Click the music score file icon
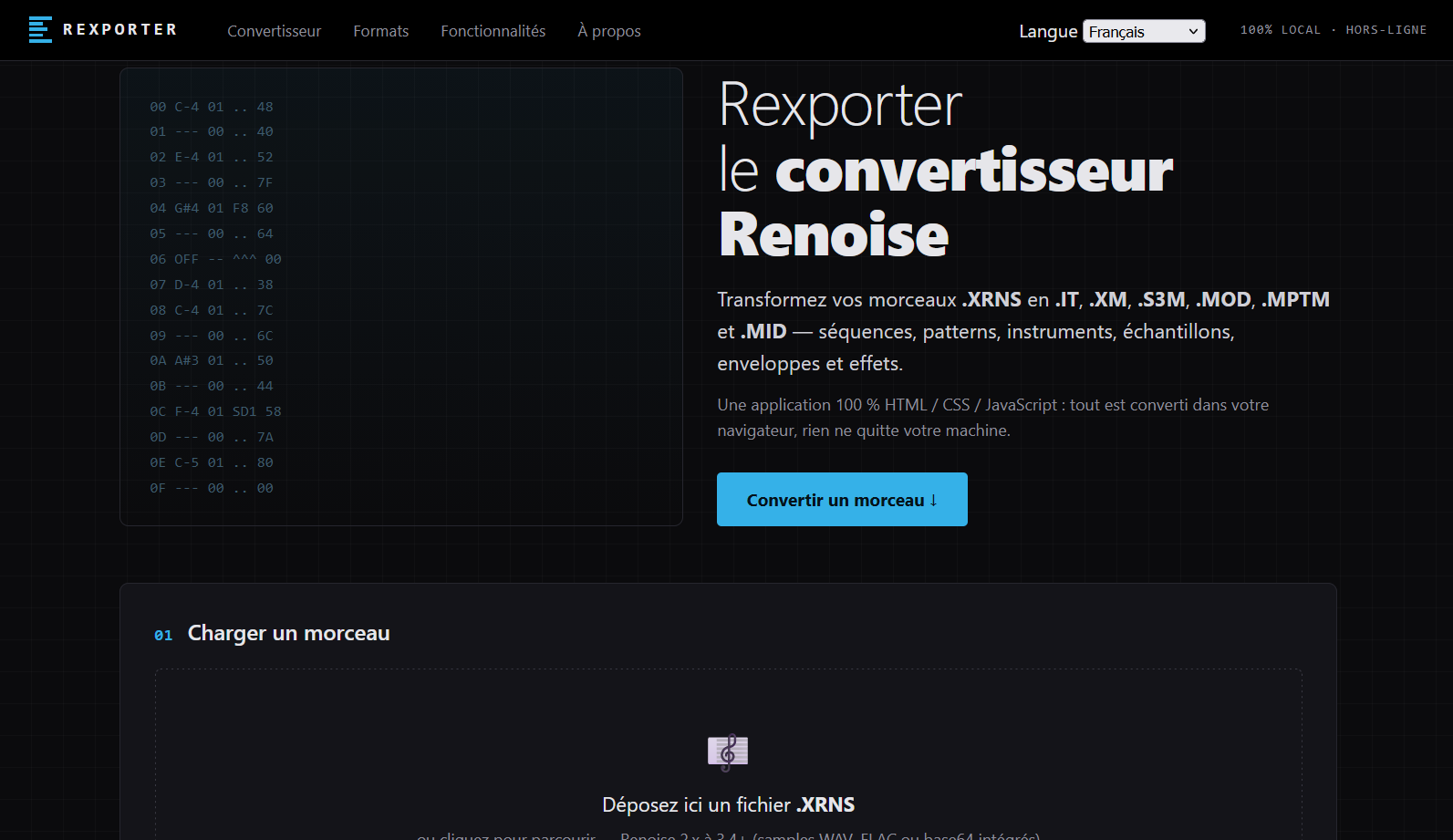Screen dimensions: 1453x840 pos(728,752)
